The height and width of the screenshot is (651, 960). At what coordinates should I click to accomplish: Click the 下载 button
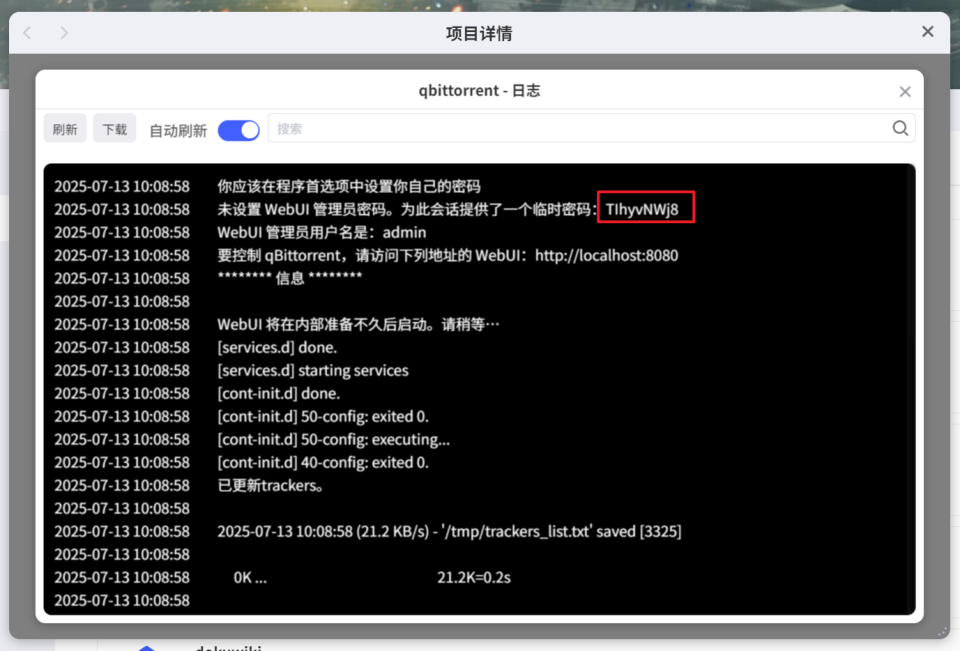[x=114, y=129]
